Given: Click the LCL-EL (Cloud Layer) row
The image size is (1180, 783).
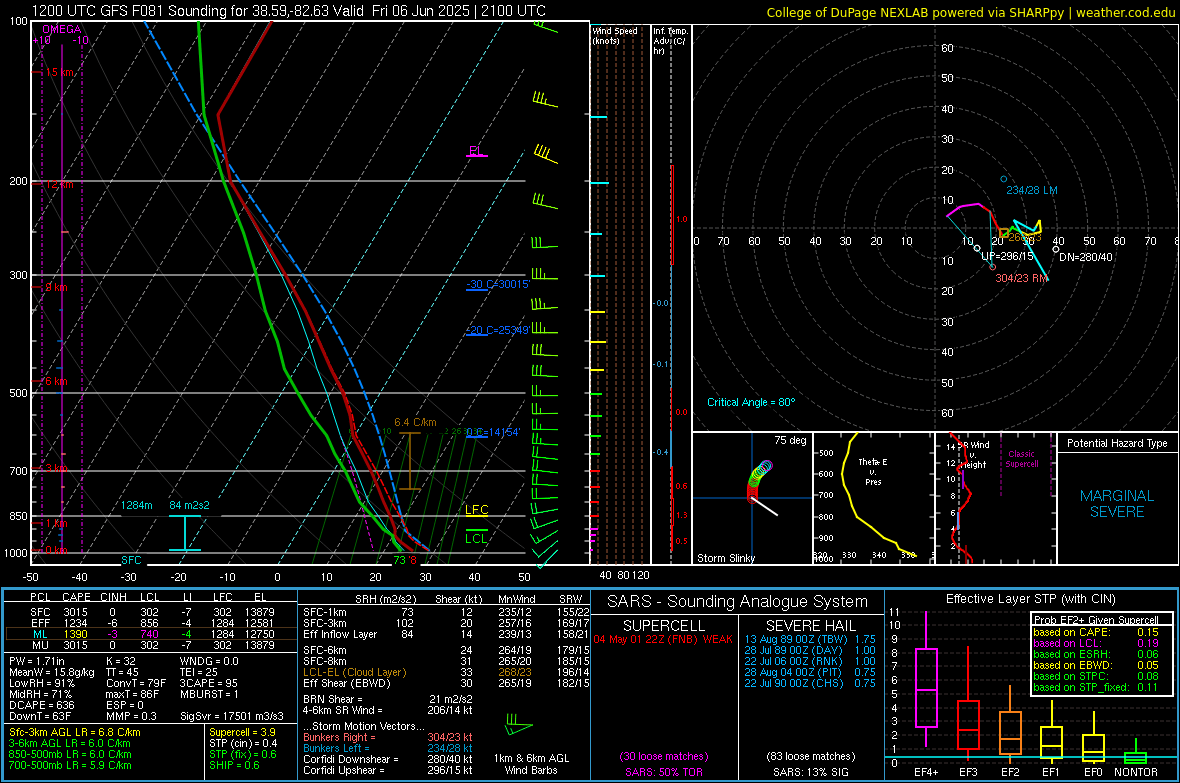Looking at the screenshot, I should coord(446,672).
